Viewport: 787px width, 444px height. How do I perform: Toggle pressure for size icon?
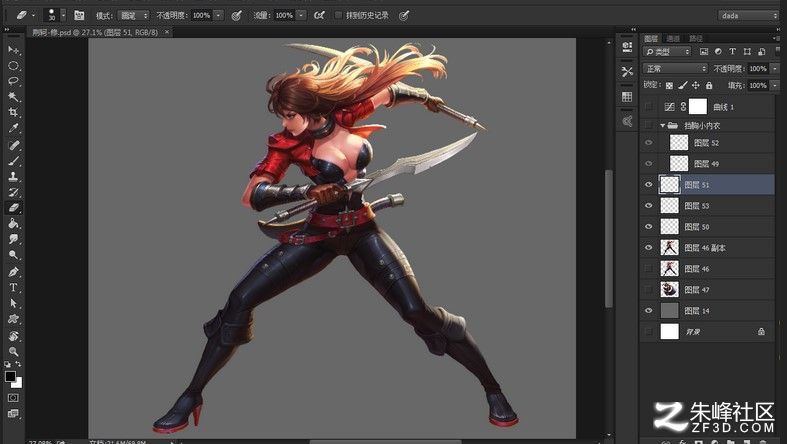404,16
